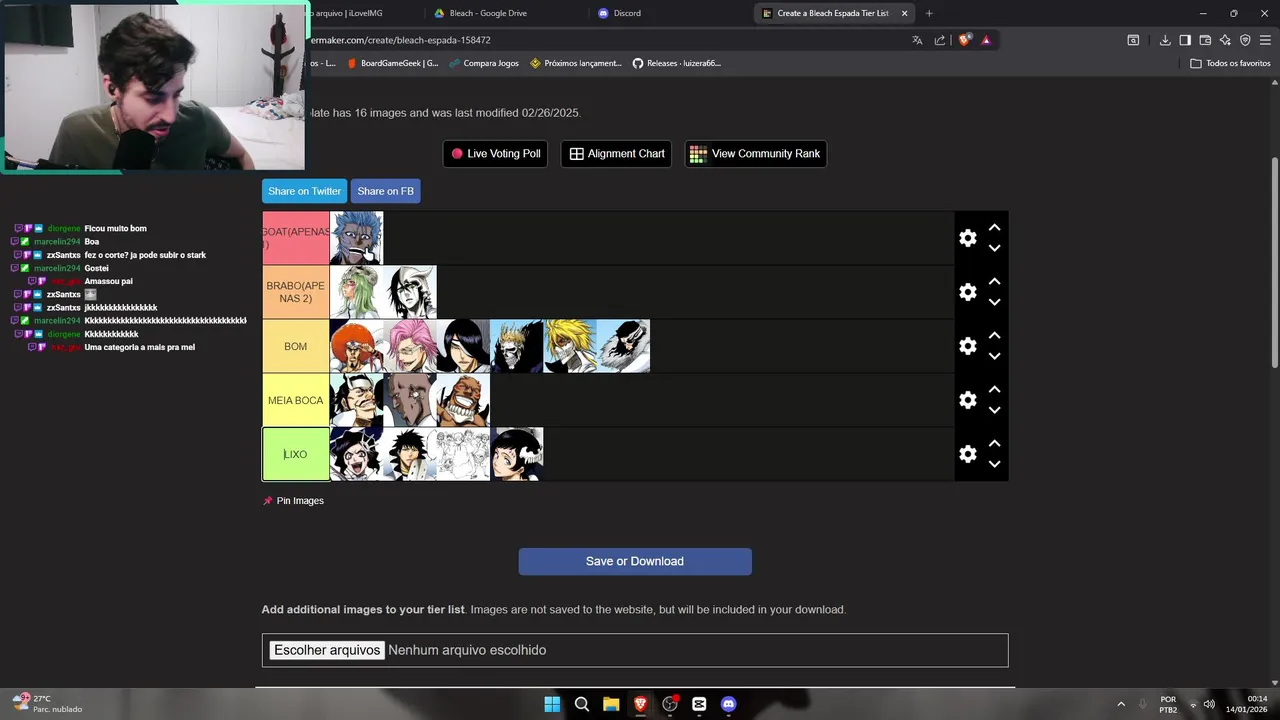Click the LIXO tier label cell
The height and width of the screenshot is (720, 1280).
(x=296, y=454)
